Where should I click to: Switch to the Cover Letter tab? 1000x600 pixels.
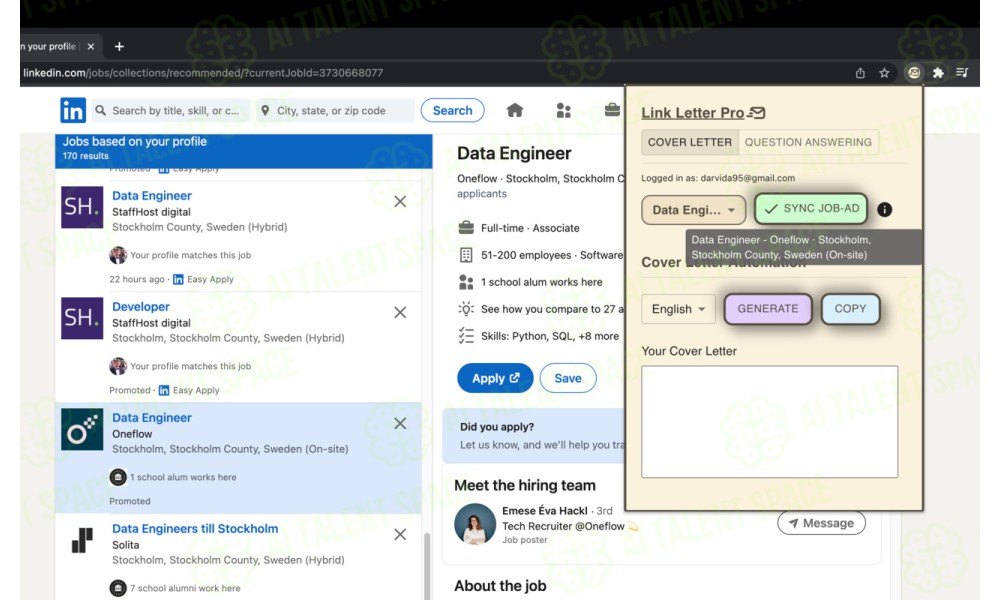coord(689,142)
